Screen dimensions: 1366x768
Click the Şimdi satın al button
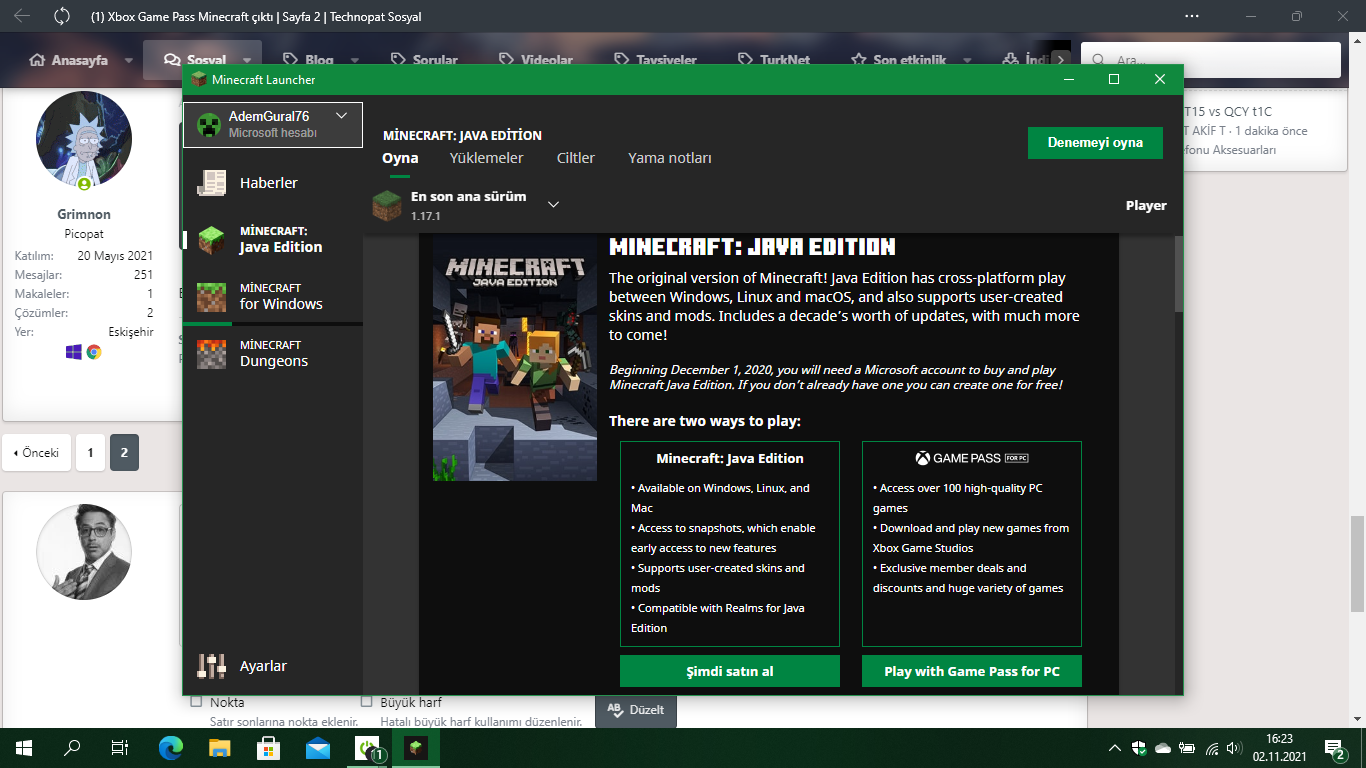click(730, 671)
